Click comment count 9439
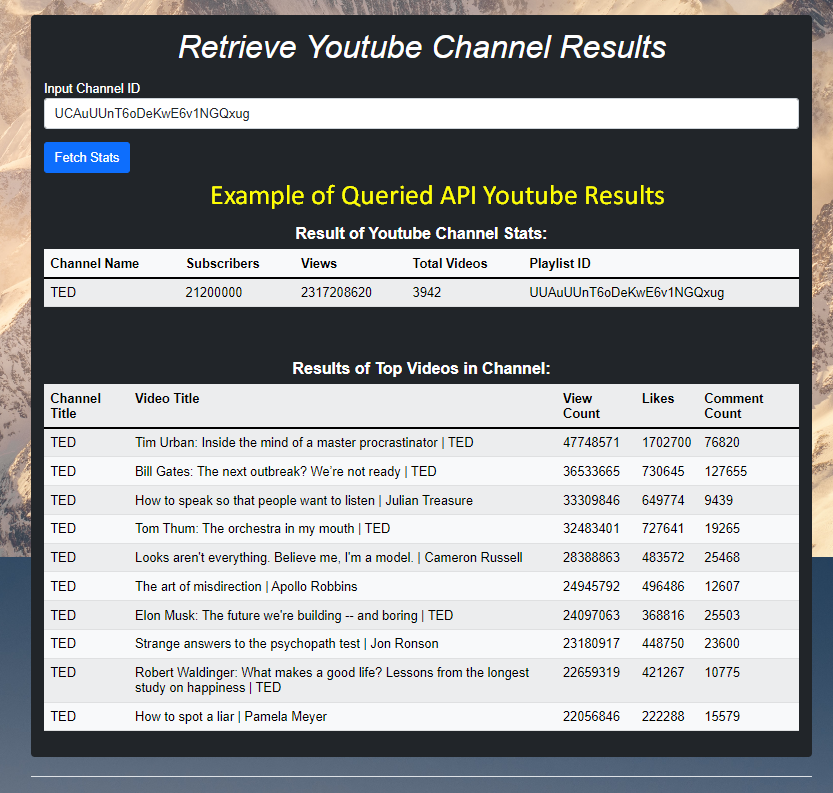This screenshot has height=793, width=833. click(x=719, y=500)
